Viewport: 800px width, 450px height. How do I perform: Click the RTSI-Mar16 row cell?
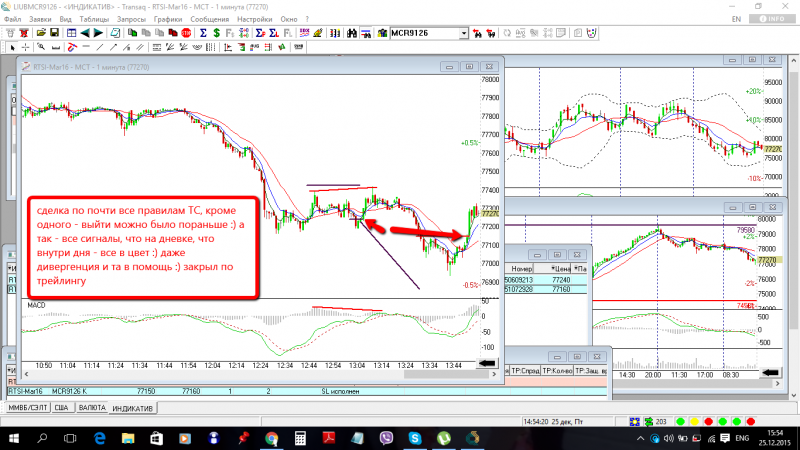pos(26,391)
